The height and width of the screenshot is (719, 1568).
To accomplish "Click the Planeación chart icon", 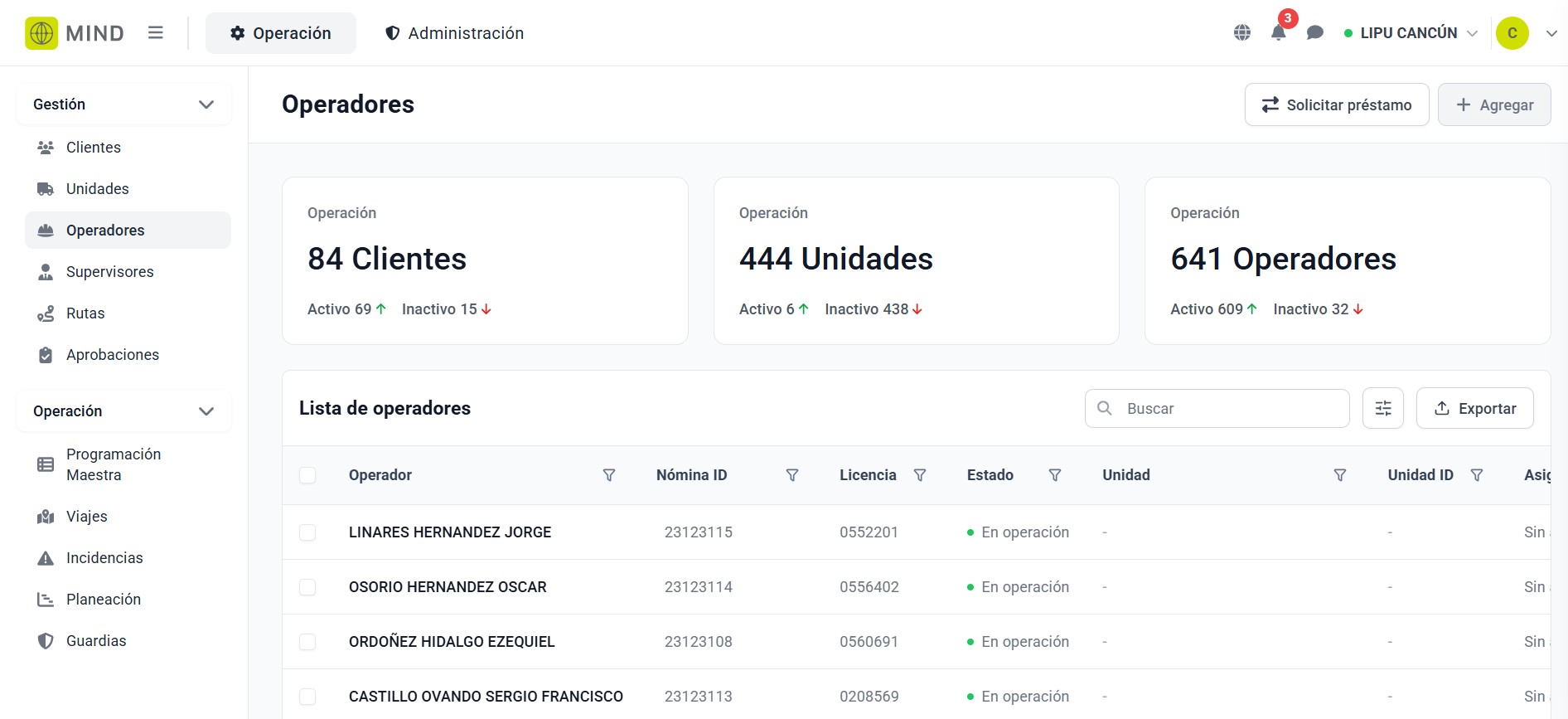I will [46, 600].
